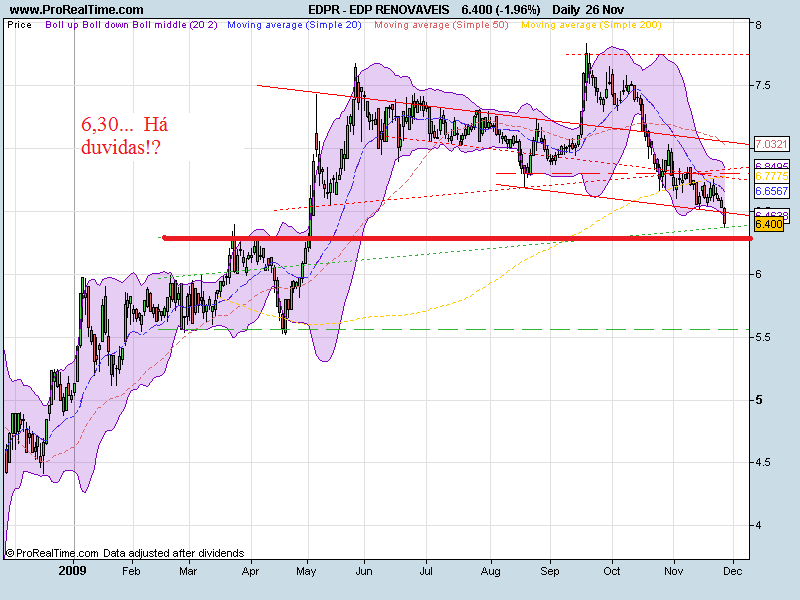
Task: Click the blue 6.6567 moving average tag
Action: coord(771,190)
